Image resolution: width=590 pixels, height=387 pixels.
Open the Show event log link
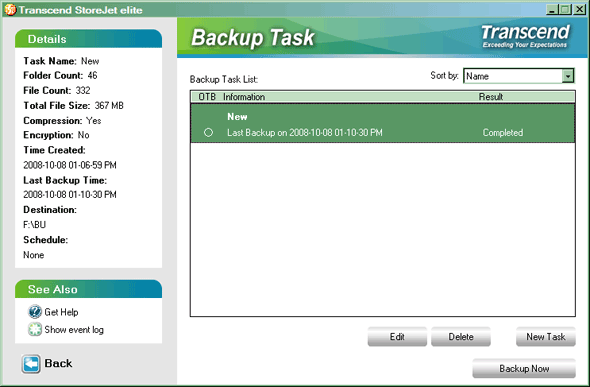tap(74, 330)
